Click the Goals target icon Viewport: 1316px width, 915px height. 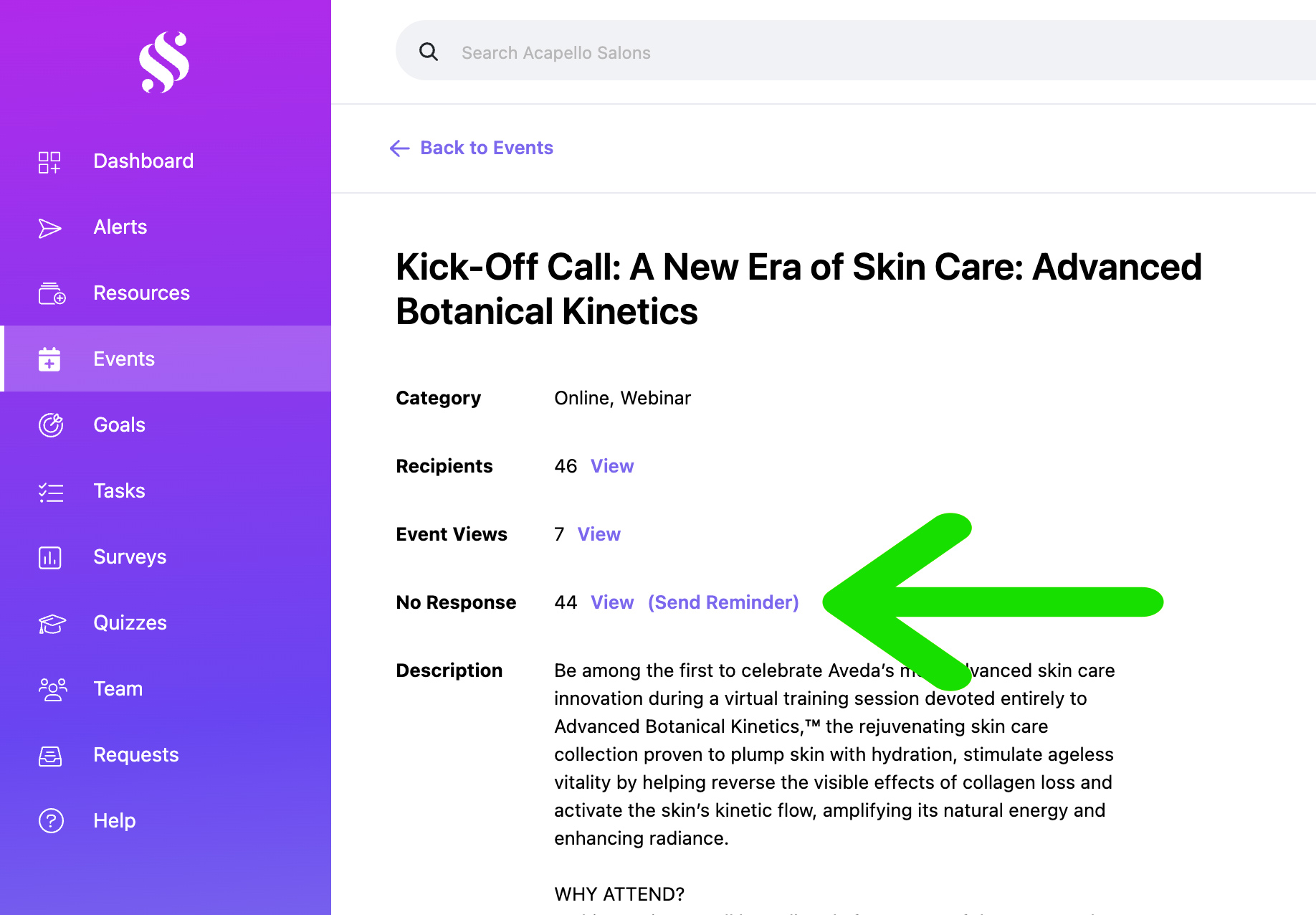coord(51,425)
